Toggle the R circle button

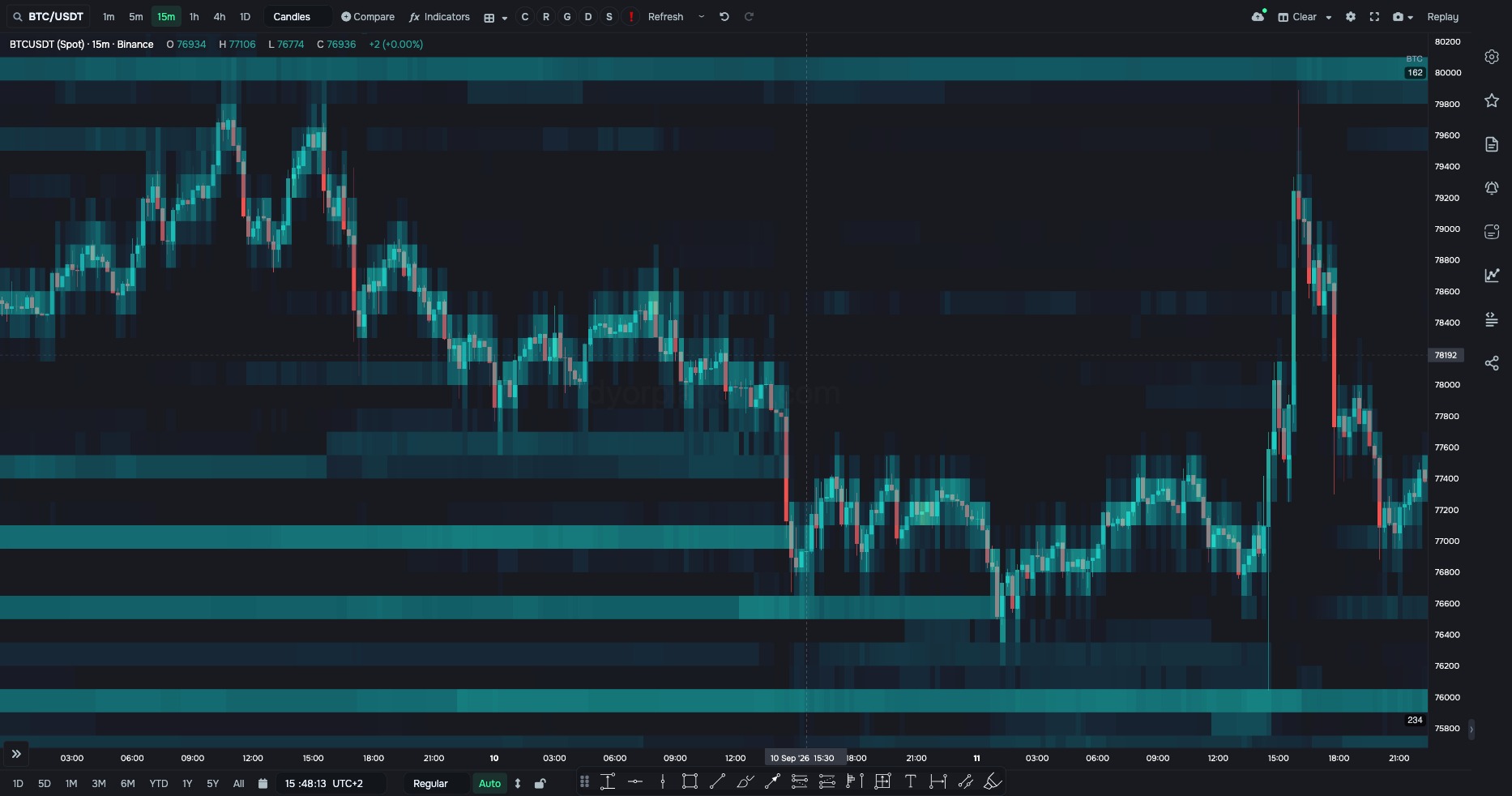546,17
